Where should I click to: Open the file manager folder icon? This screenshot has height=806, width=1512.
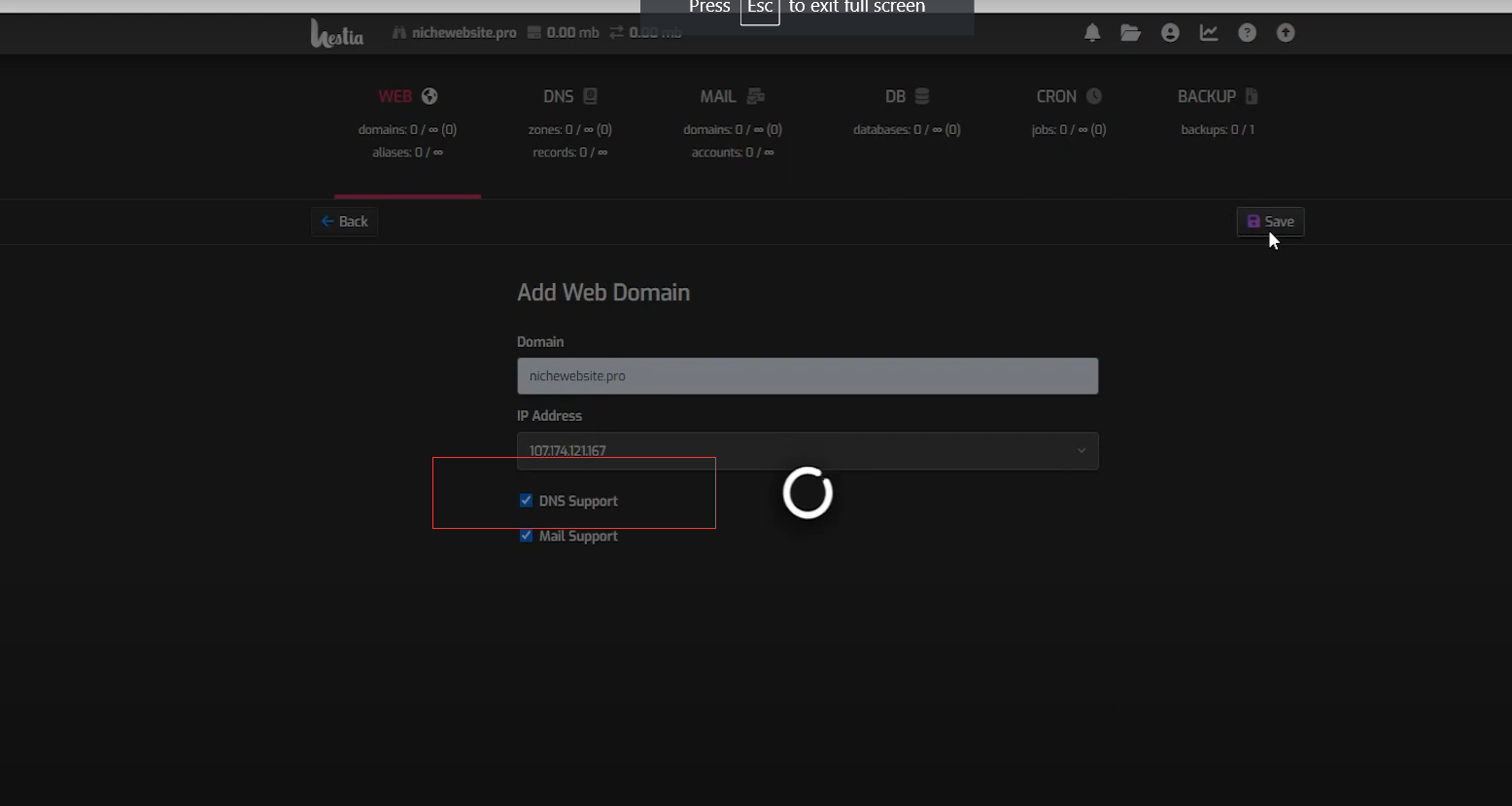point(1130,33)
